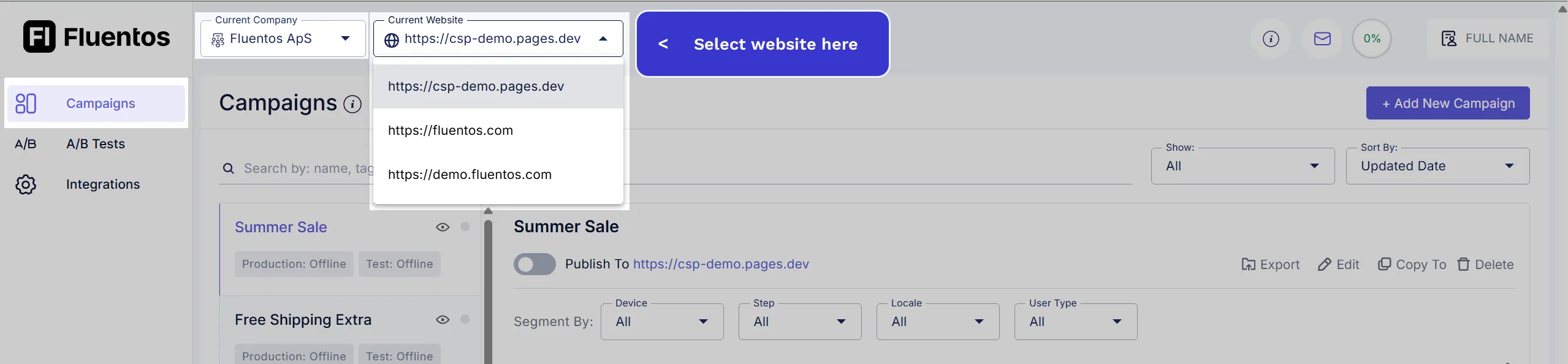This screenshot has width=1568, height=364.
Task: Click the status dot next to Free Shipping Extra
Action: [x=465, y=319]
